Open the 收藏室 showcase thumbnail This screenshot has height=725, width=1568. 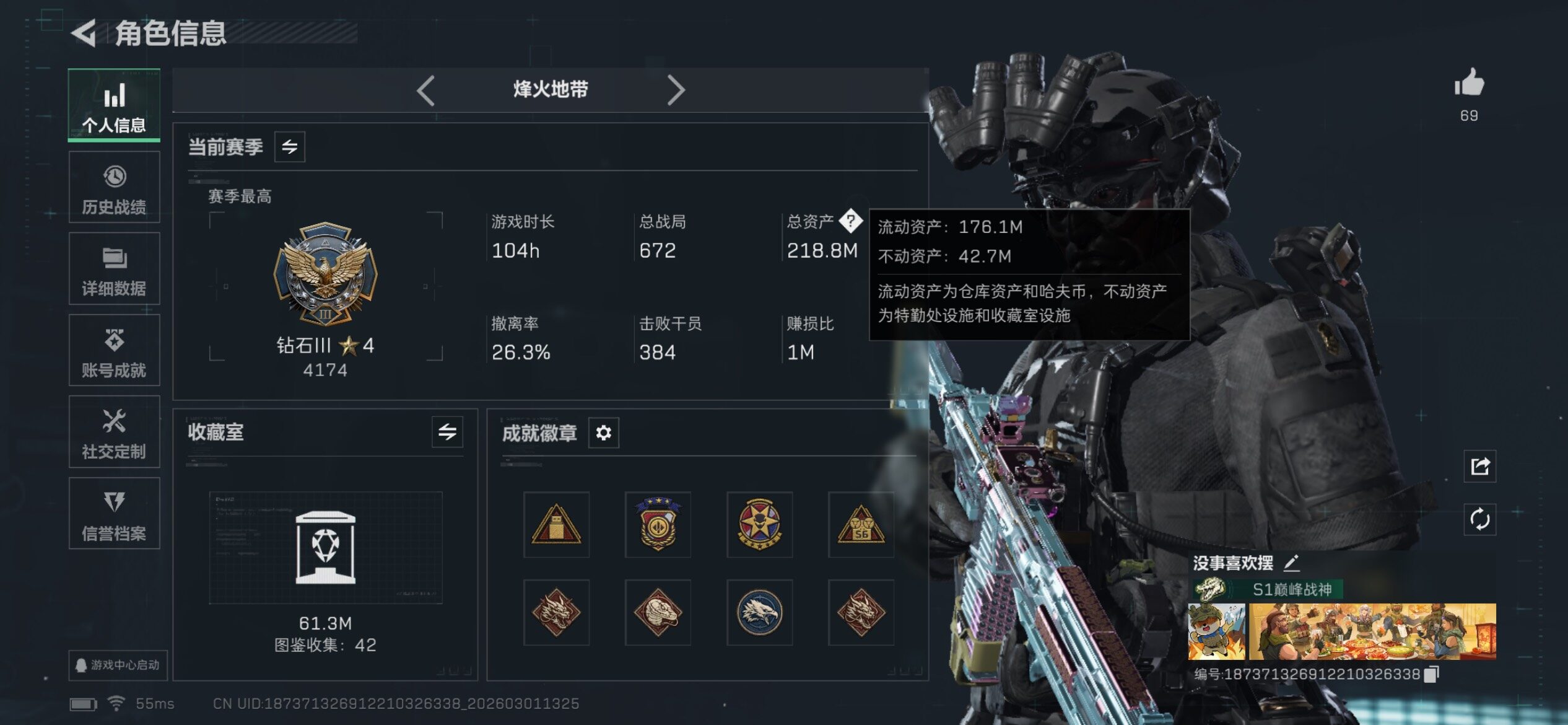[326, 548]
